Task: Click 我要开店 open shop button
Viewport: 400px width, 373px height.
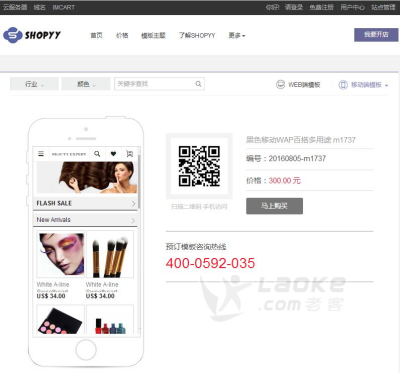Action: 376,35
